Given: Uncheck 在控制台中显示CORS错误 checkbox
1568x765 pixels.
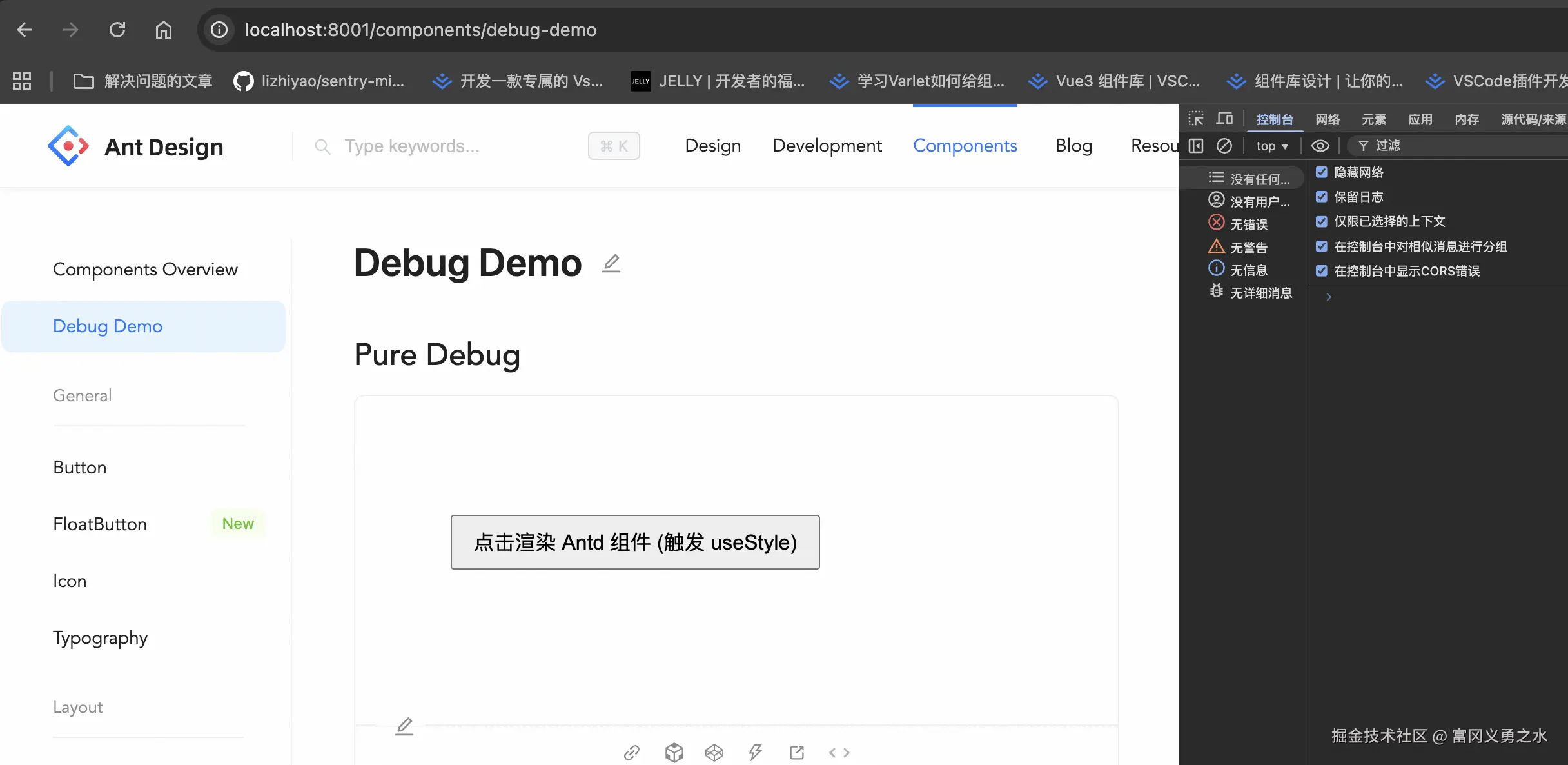Looking at the screenshot, I should tap(1322, 271).
